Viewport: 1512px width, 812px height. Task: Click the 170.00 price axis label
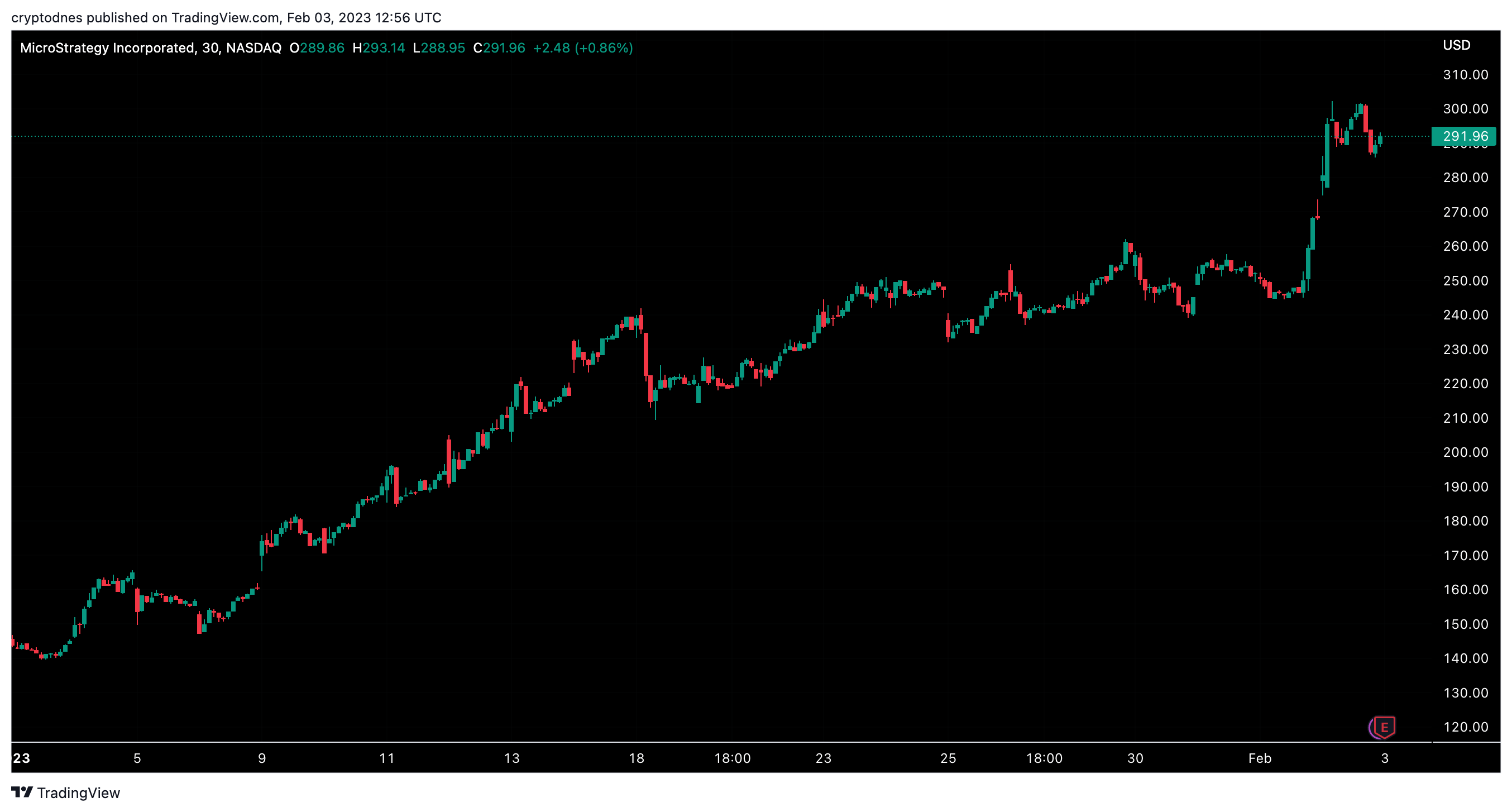tap(1466, 556)
